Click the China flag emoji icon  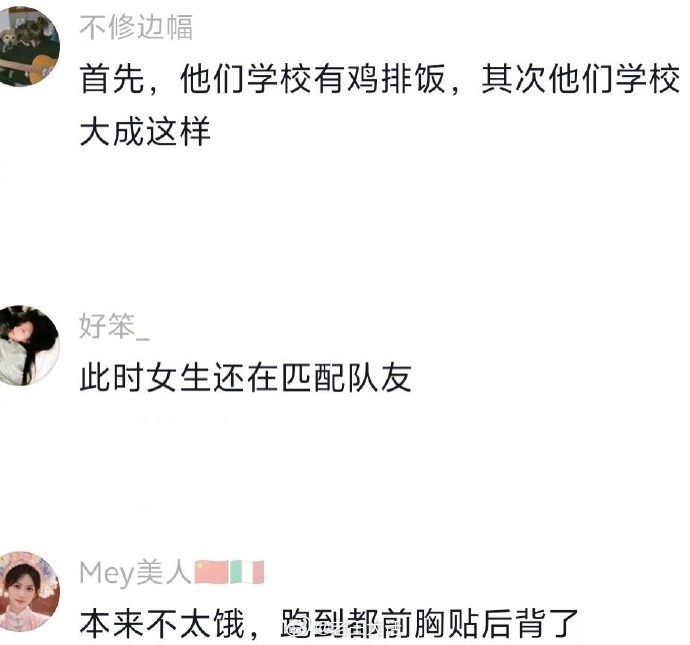tap(211, 572)
